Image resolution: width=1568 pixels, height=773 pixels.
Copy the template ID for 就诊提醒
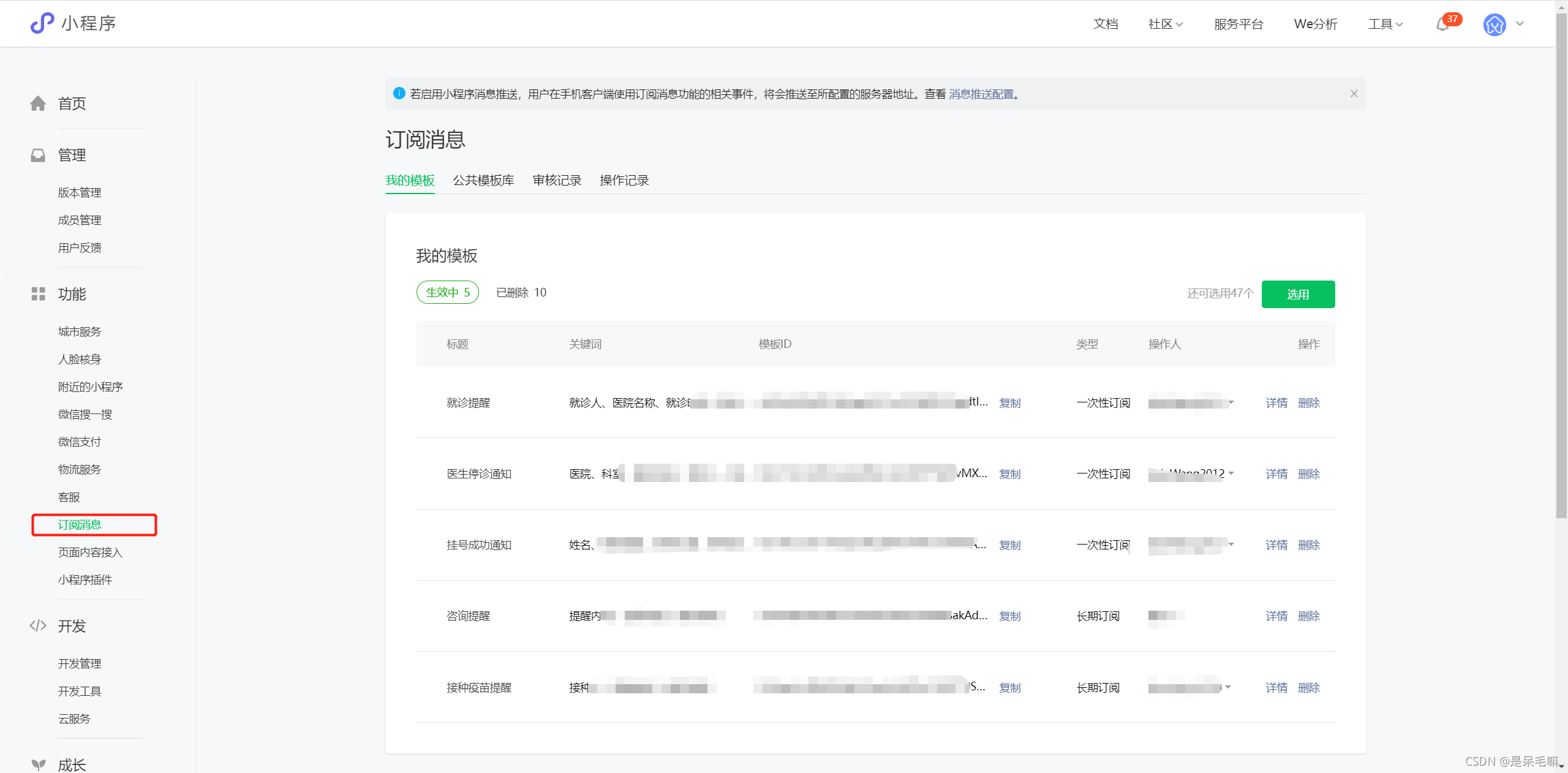point(1009,403)
